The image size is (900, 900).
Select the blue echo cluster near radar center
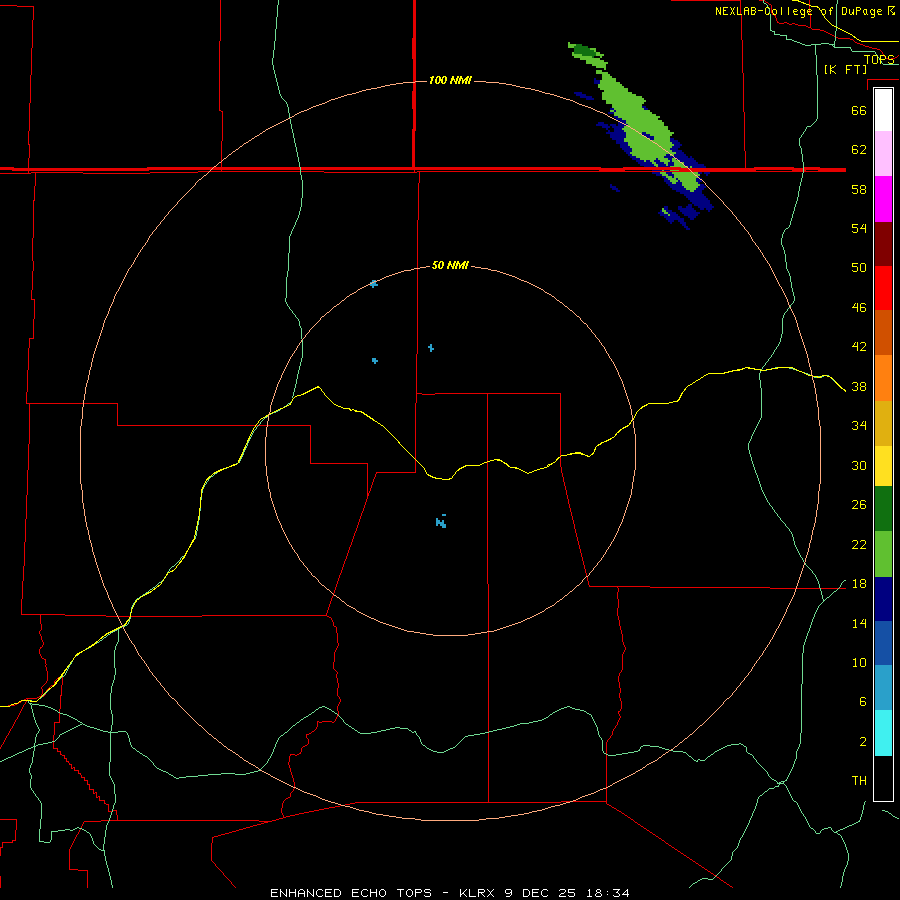pyautogui.click(x=441, y=522)
